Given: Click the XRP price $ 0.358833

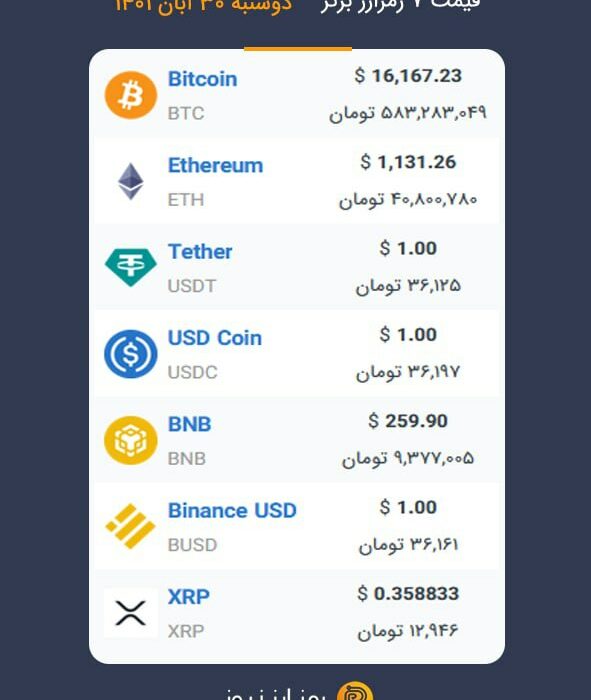Looking at the screenshot, I should point(408,594).
